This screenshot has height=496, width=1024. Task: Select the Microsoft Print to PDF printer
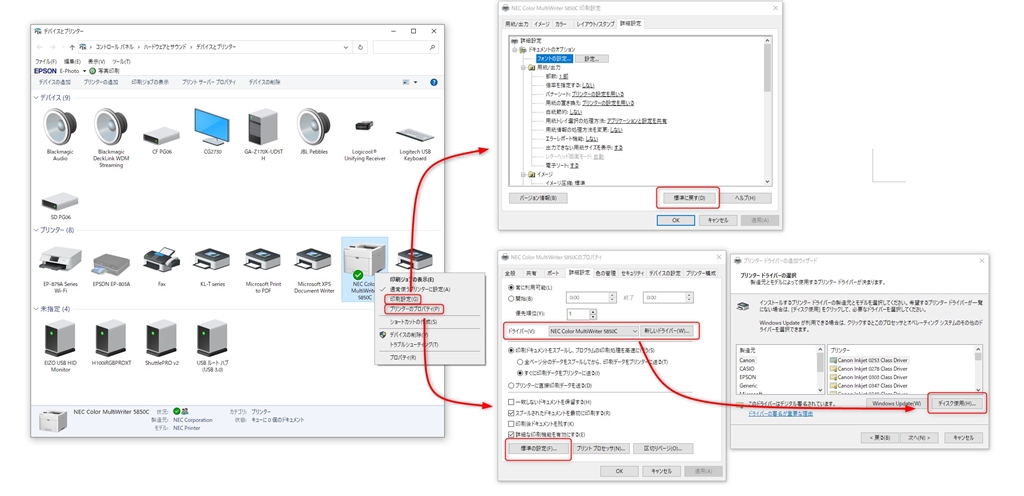263,260
